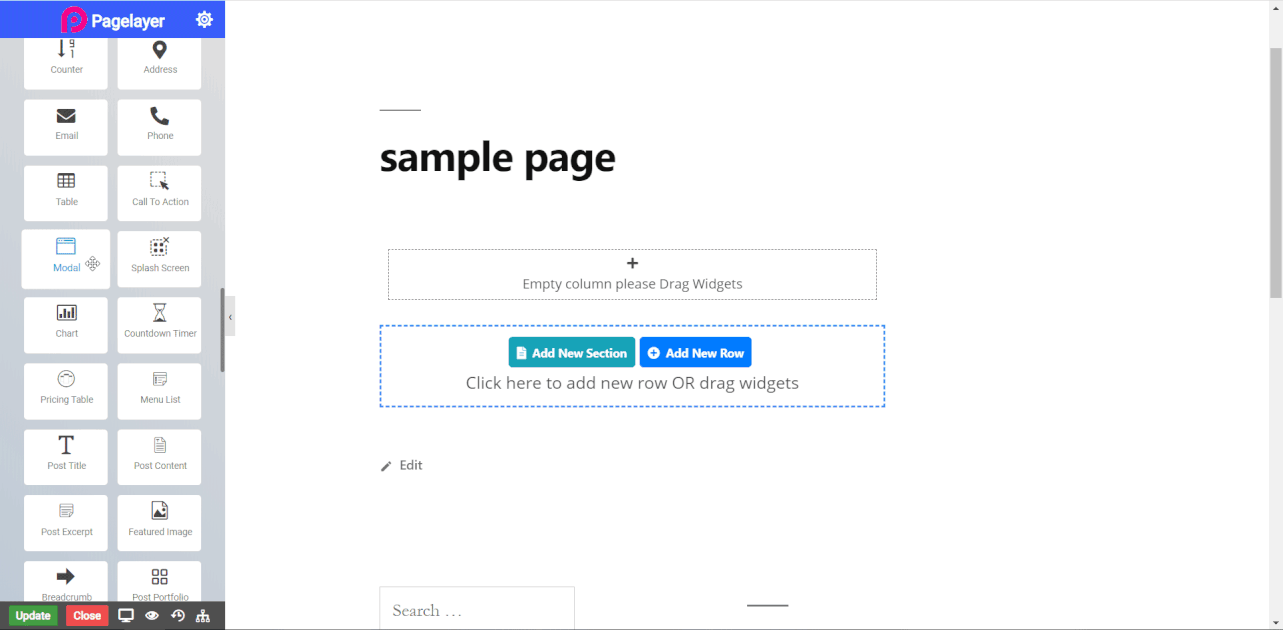This screenshot has height=630, width=1283.
Task: Click the Add New Row button
Action: coord(695,352)
